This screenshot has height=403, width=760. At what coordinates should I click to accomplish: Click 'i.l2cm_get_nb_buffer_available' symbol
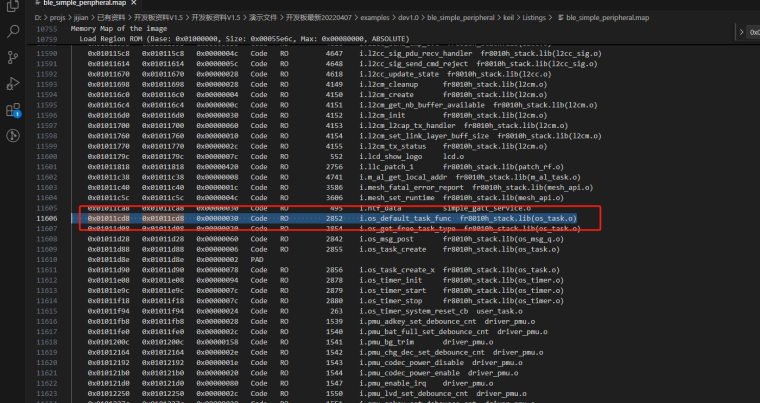pos(422,105)
